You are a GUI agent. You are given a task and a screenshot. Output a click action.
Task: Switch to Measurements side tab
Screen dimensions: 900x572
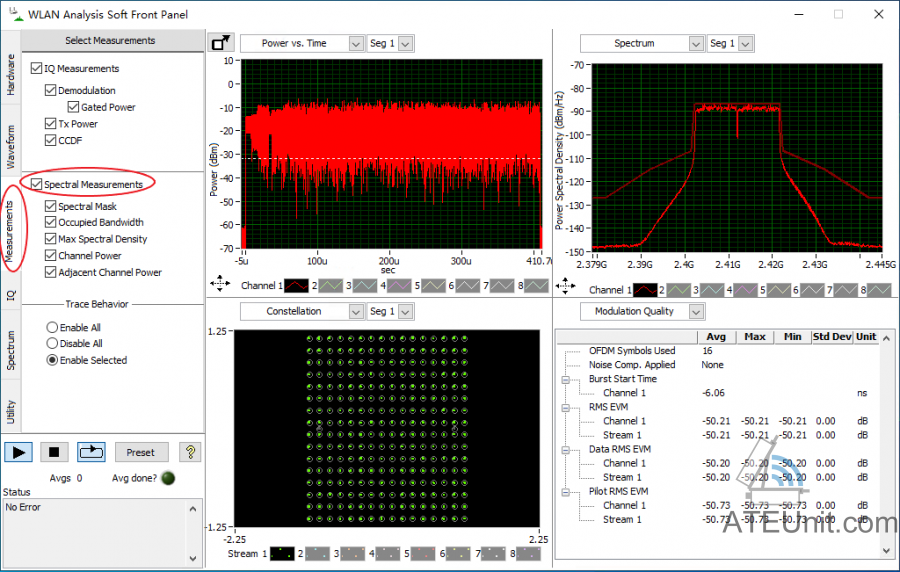(10, 232)
